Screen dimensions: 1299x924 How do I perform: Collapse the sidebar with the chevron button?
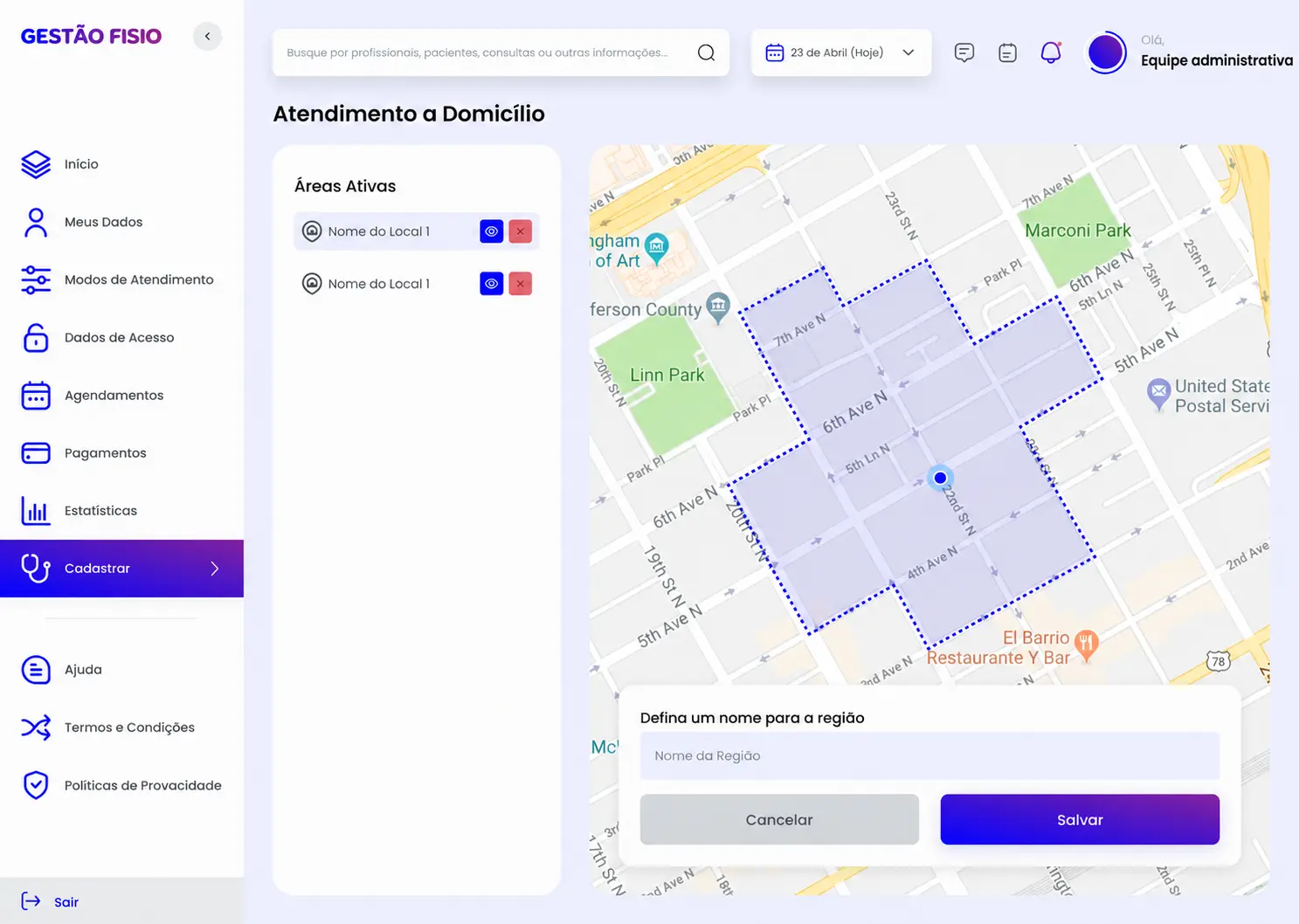point(207,36)
